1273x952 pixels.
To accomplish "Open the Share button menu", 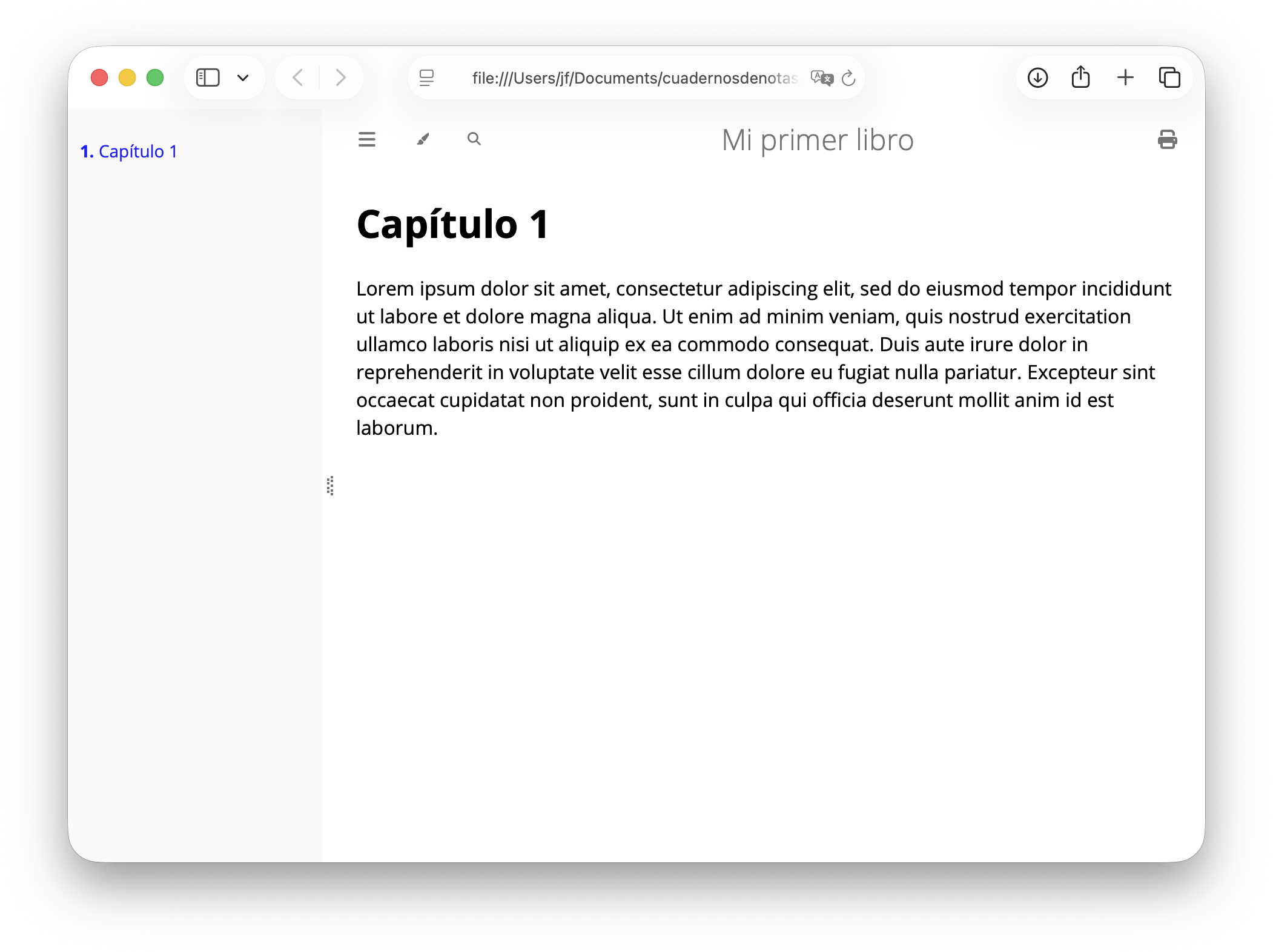I will point(1080,78).
